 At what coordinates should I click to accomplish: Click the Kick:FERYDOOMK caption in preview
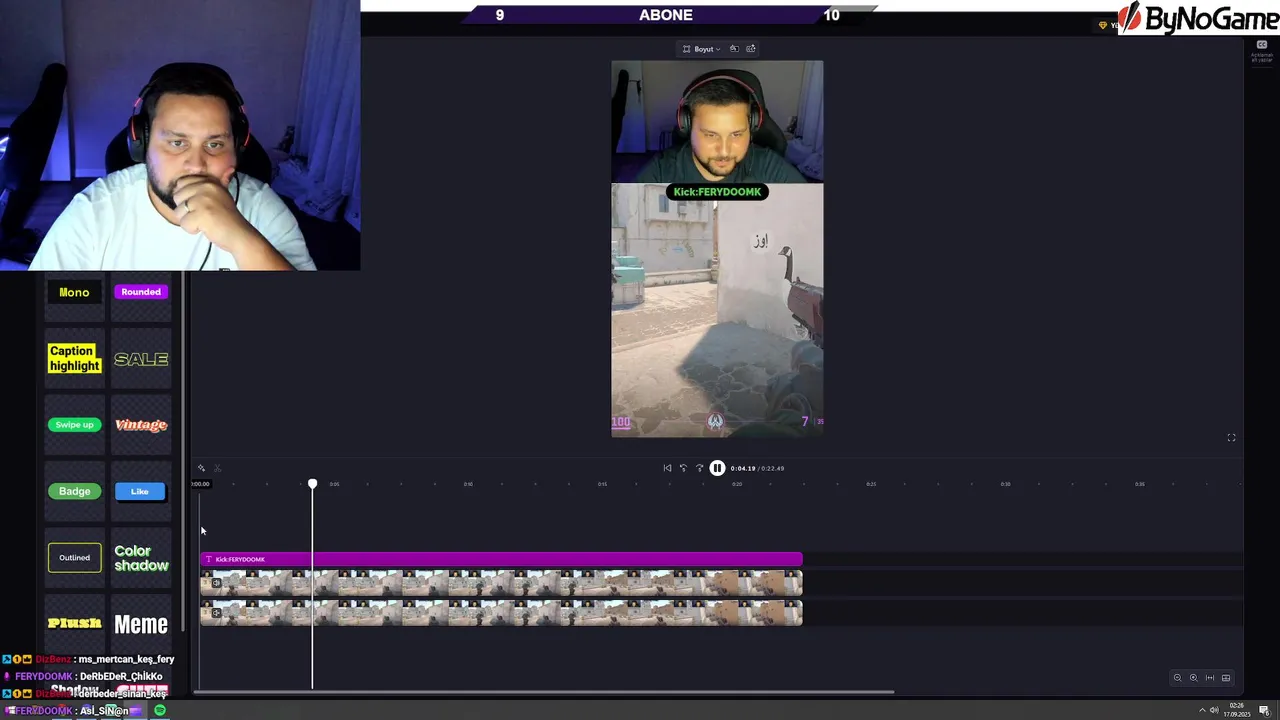pyautogui.click(x=717, y=192)
